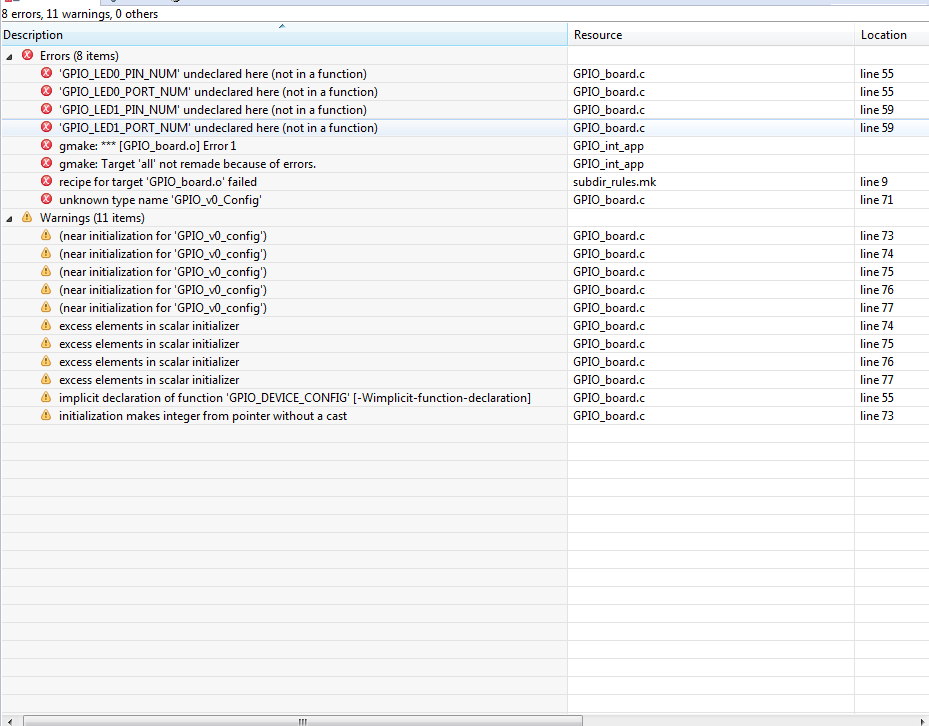Image resolution: width=929 pixels, height=726 pixels.
Task: Click the error icon beside the Errors group header
Action: coord(27,55)
